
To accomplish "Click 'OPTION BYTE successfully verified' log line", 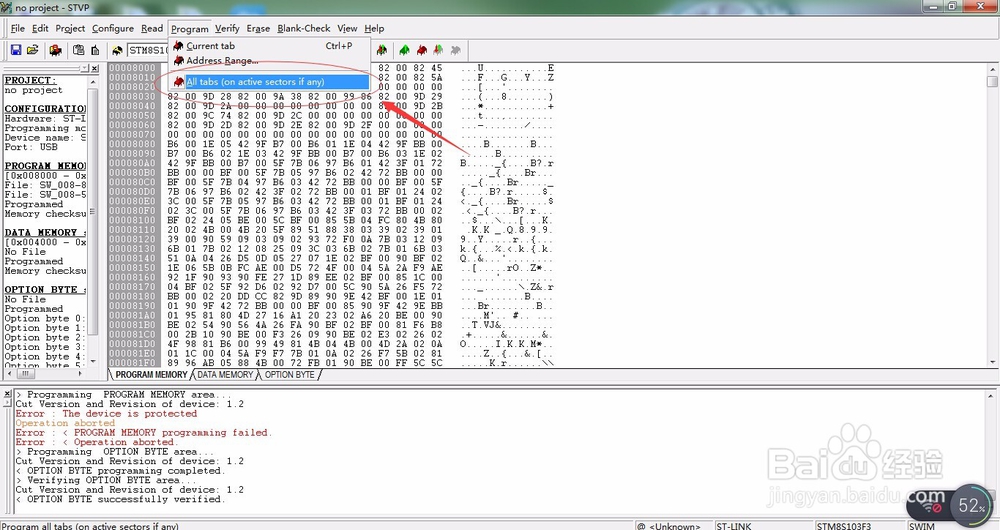I will coord(120,499).
